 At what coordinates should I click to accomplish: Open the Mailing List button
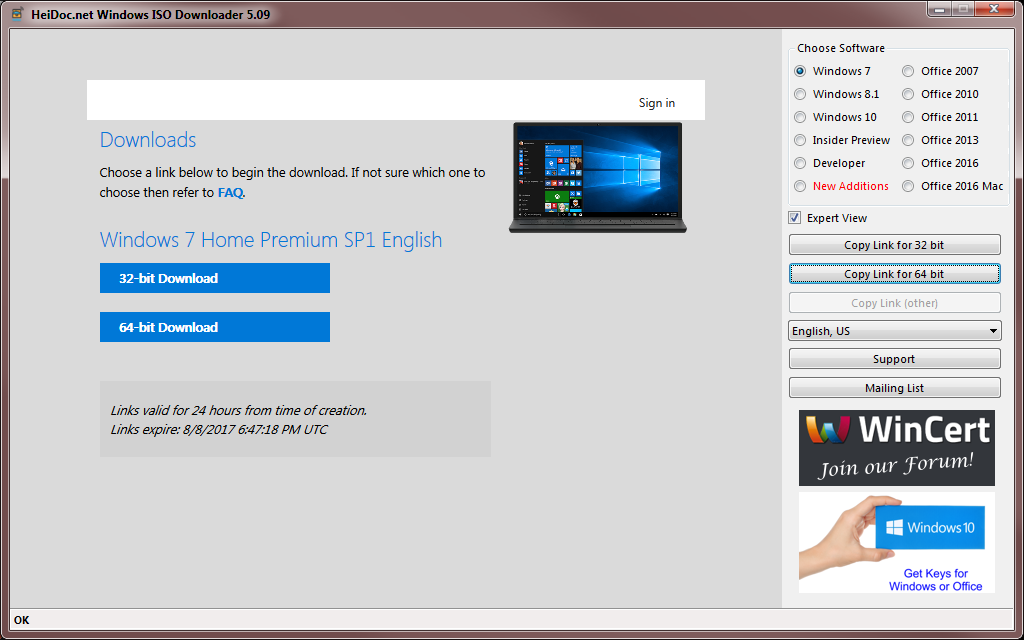pos(894,388)
